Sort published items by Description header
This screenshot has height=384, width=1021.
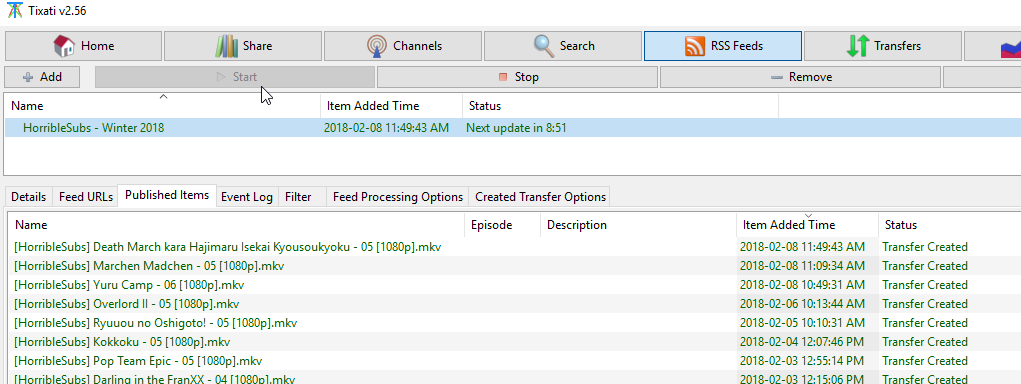point(638,225)
